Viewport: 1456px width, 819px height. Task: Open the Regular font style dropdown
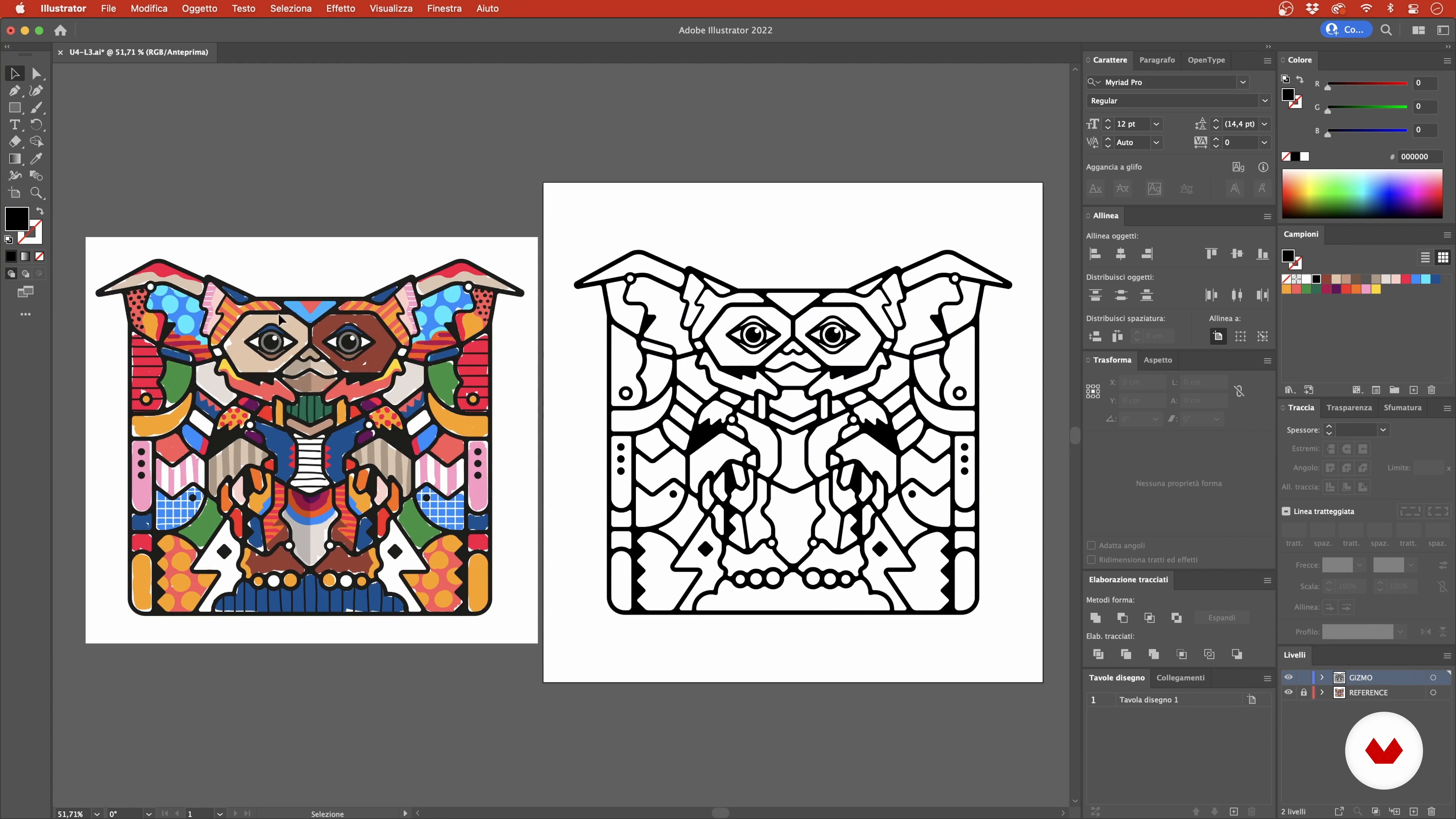coord(1265,100)
